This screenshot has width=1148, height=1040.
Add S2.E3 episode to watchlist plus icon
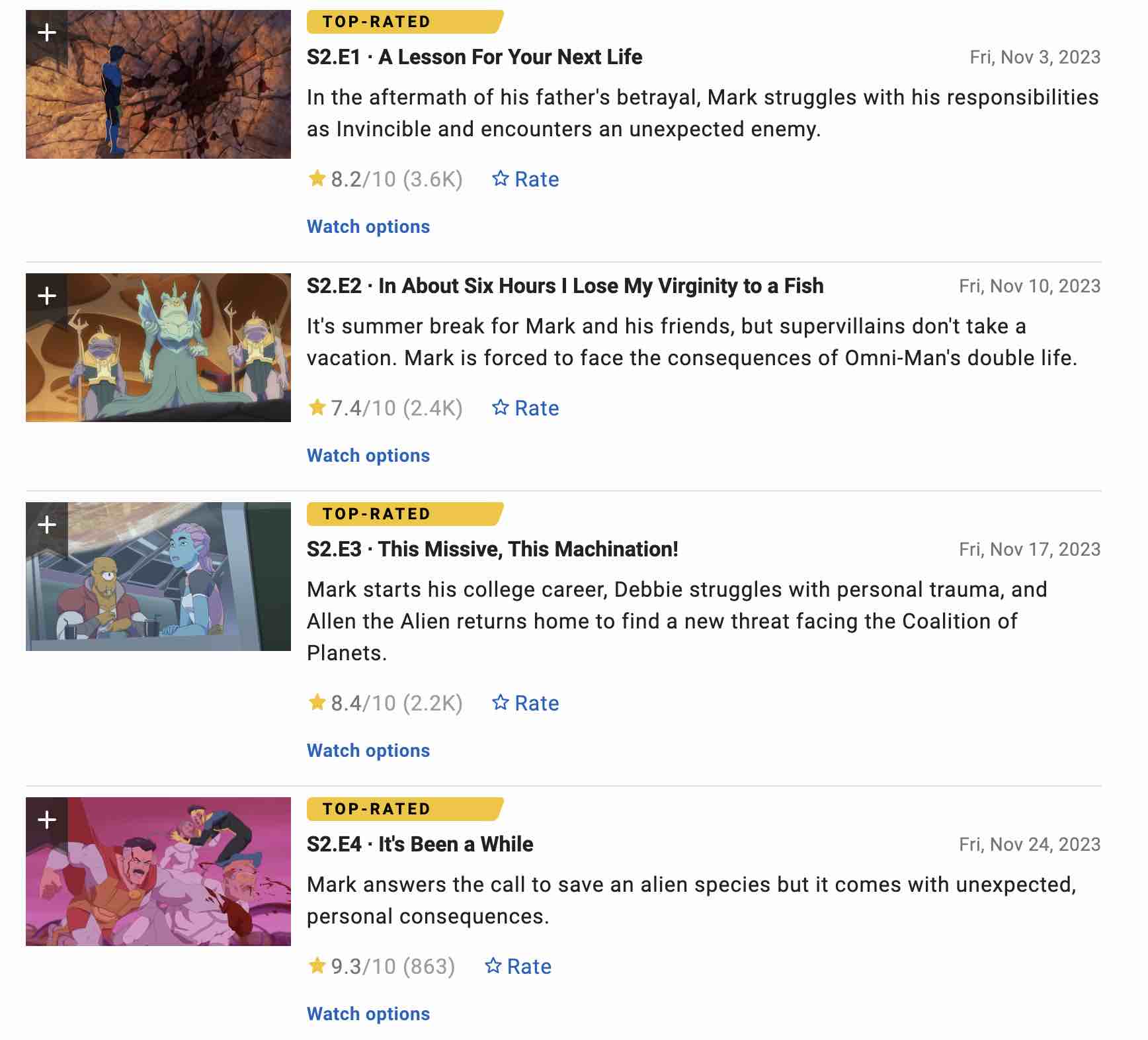point(47,525)
